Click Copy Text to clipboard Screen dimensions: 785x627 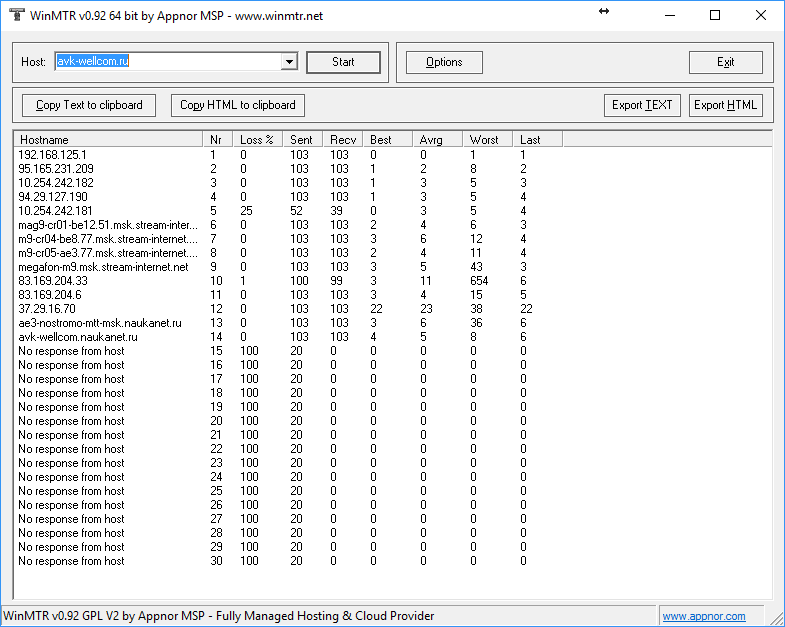point(89,105)
